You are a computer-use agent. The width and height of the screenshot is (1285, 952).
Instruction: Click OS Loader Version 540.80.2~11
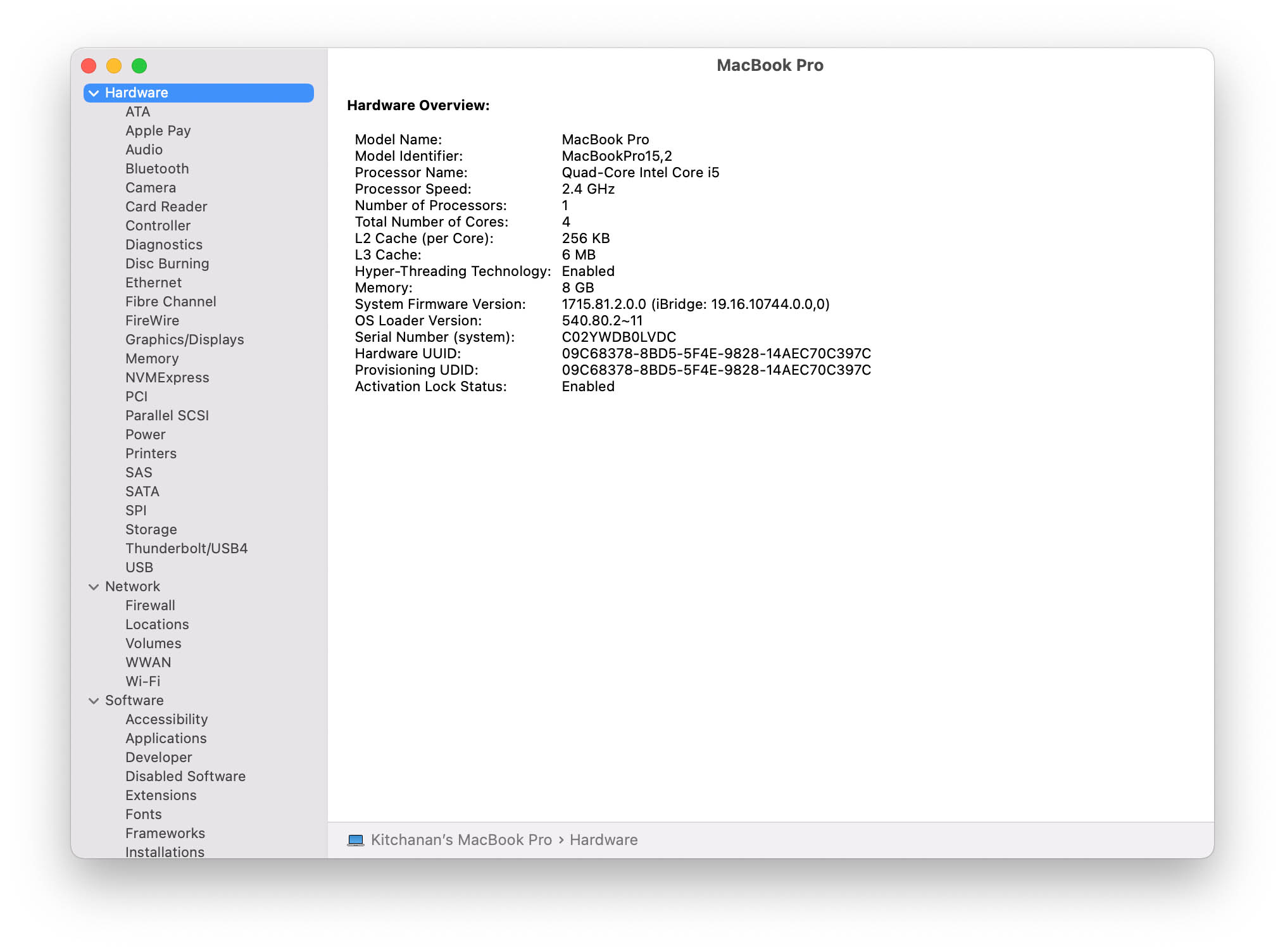[602, 321]
